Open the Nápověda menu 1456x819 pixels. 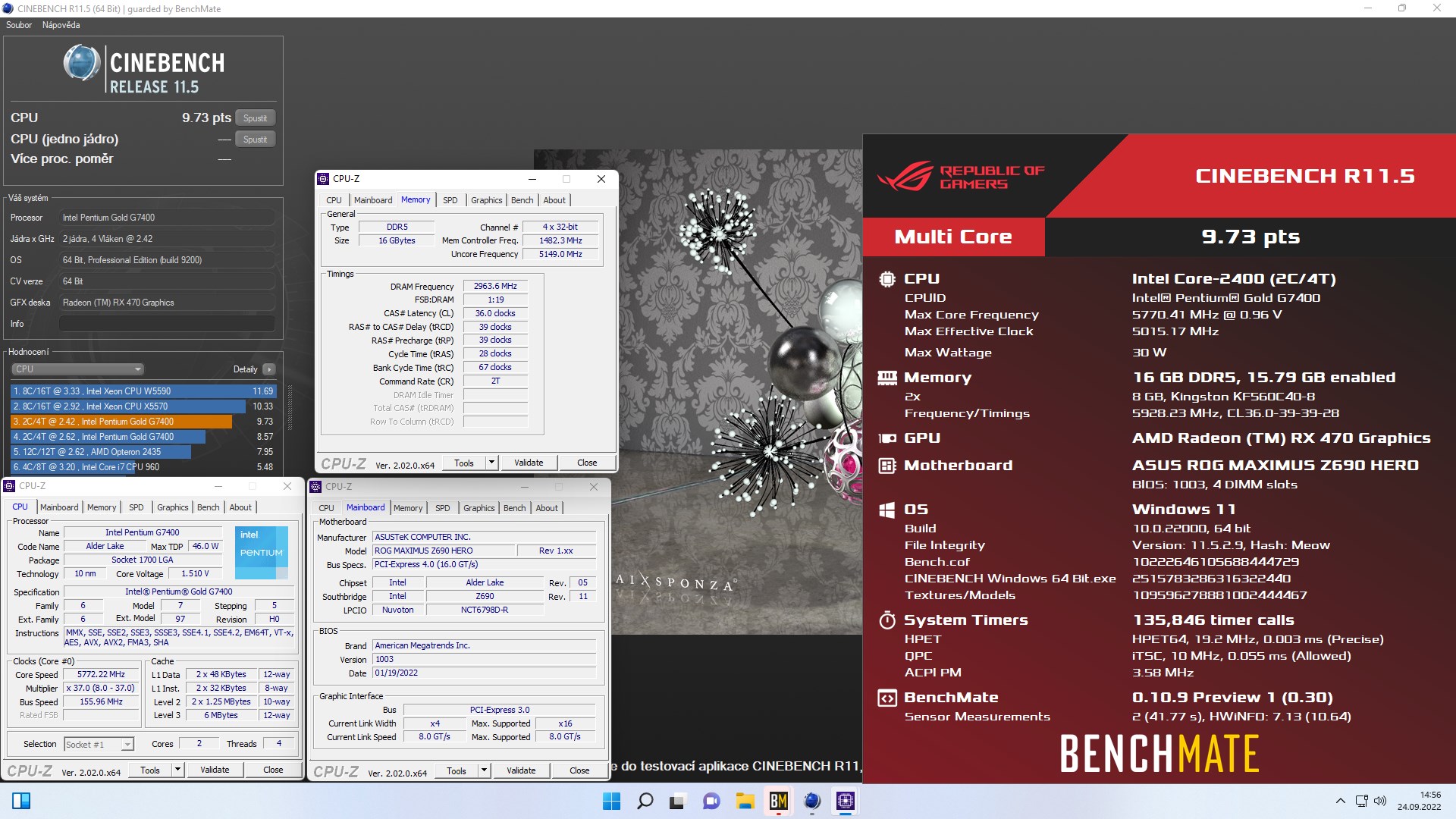point(61,25)
